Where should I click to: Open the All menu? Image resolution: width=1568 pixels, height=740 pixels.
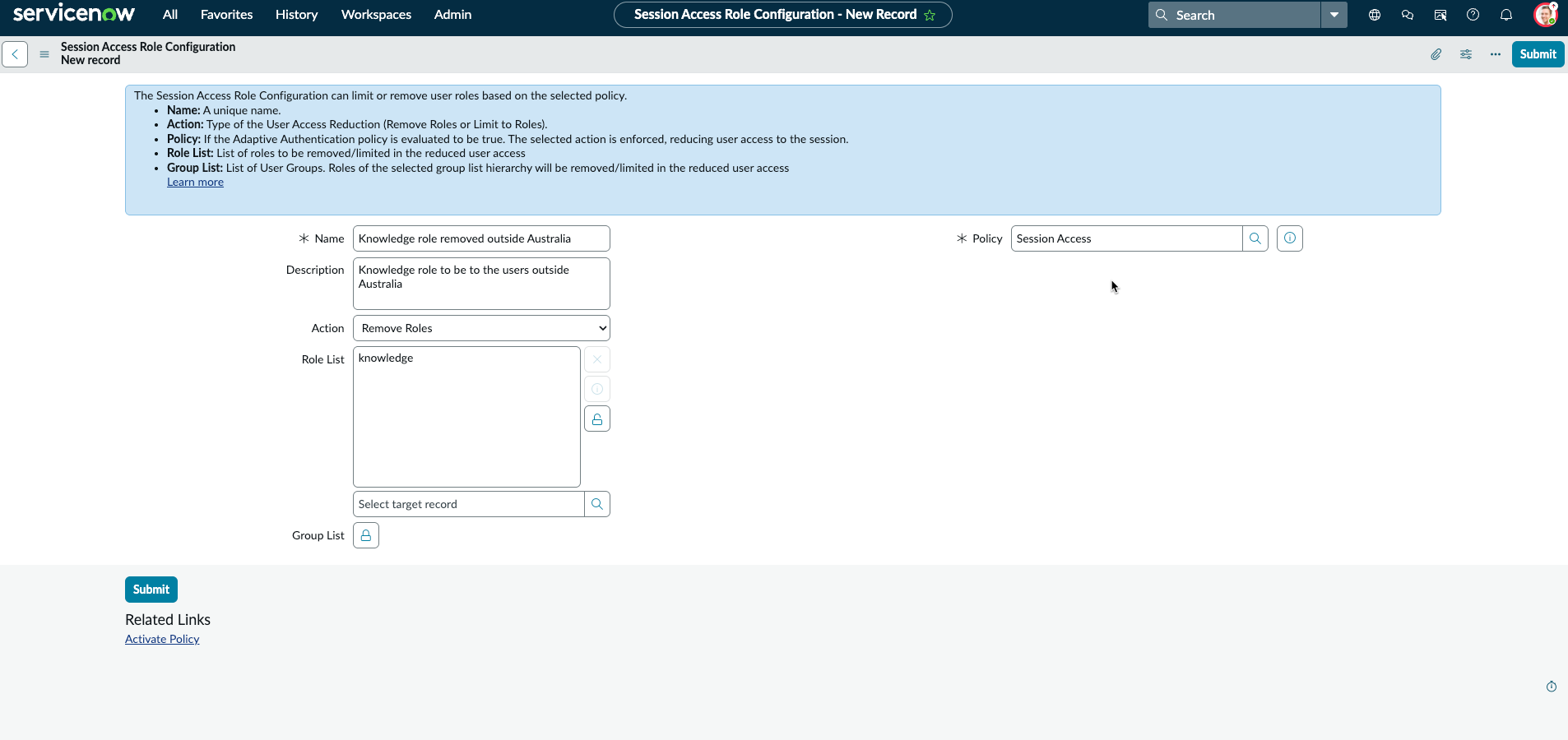(x=170, y=15)
